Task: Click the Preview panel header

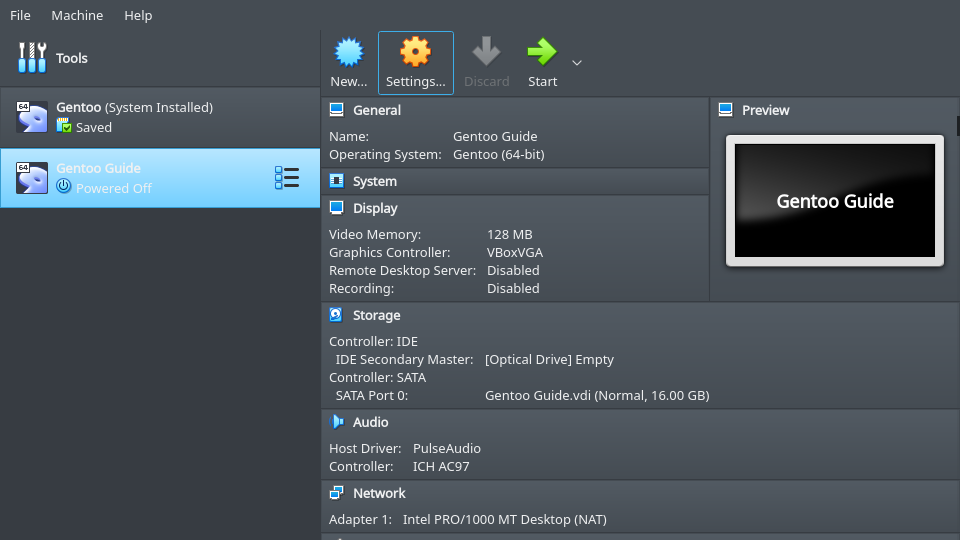Action: click(x=765, y=110)
